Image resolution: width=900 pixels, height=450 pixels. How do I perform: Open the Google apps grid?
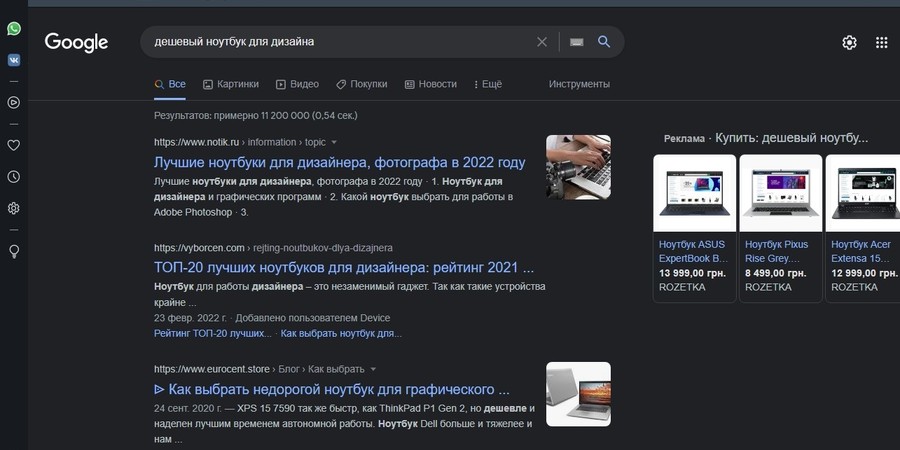click(881, 42)
